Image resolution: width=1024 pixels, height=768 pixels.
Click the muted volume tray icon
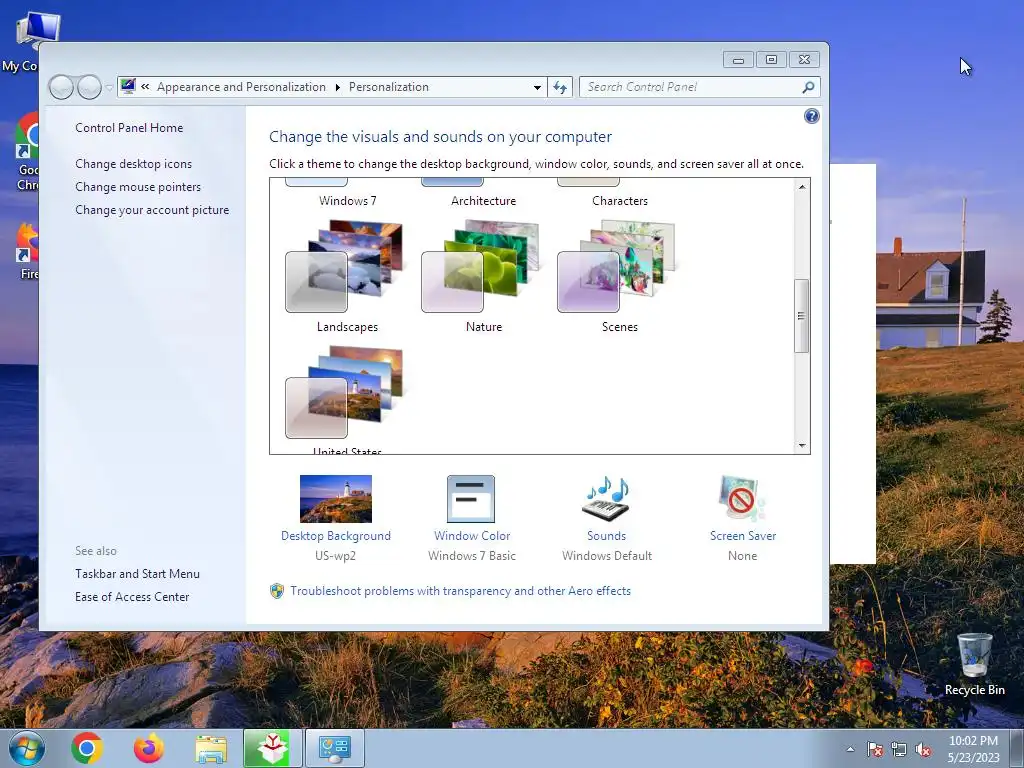click(923, 749)
